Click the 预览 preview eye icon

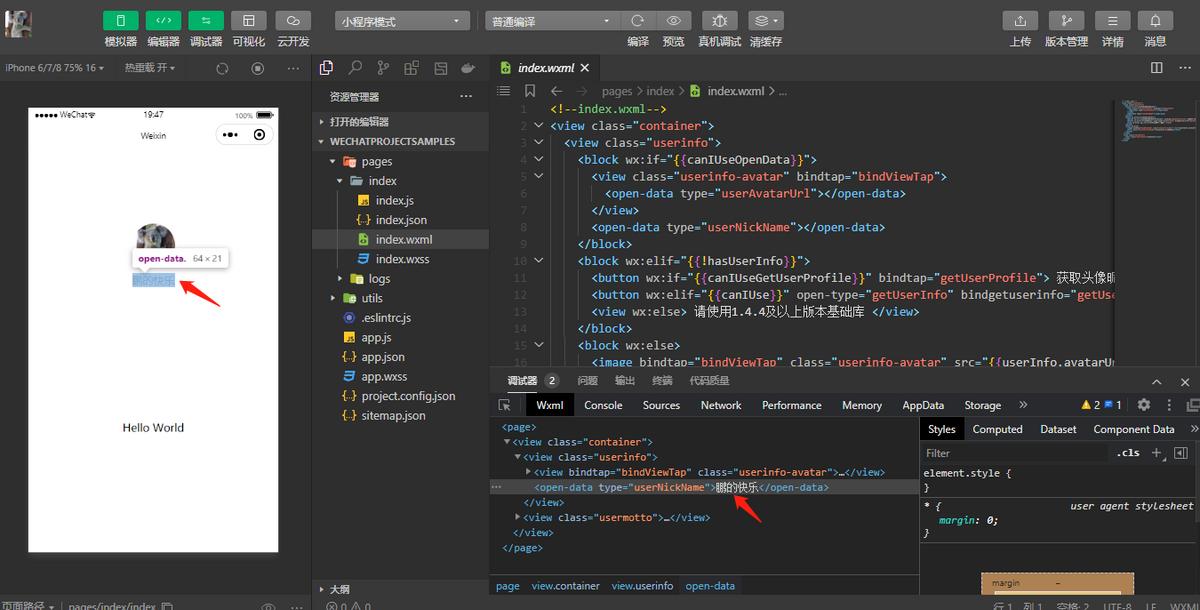674,21
